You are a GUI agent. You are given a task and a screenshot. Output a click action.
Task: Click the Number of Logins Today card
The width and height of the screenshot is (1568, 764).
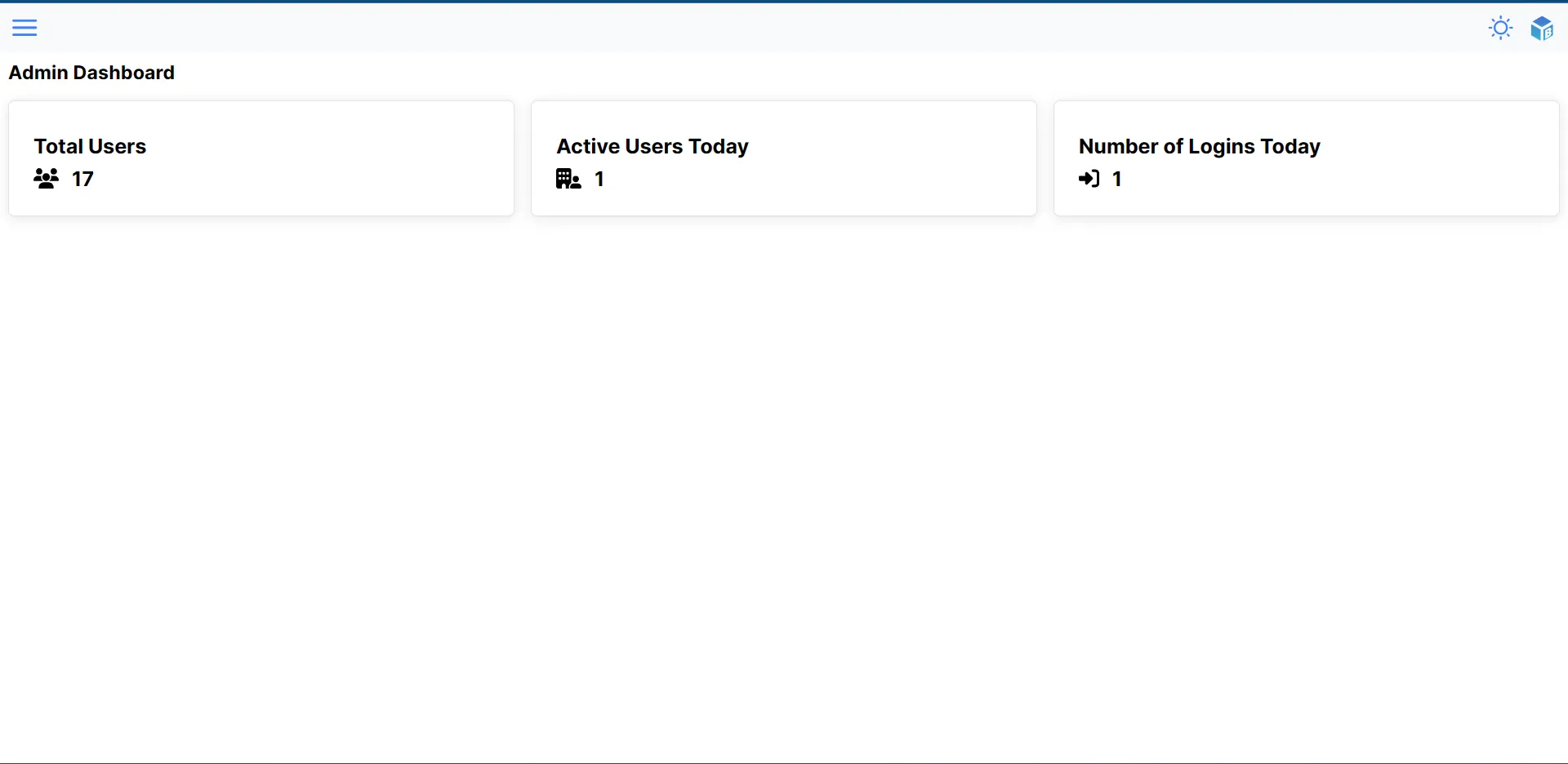(x=1306, y=158)
